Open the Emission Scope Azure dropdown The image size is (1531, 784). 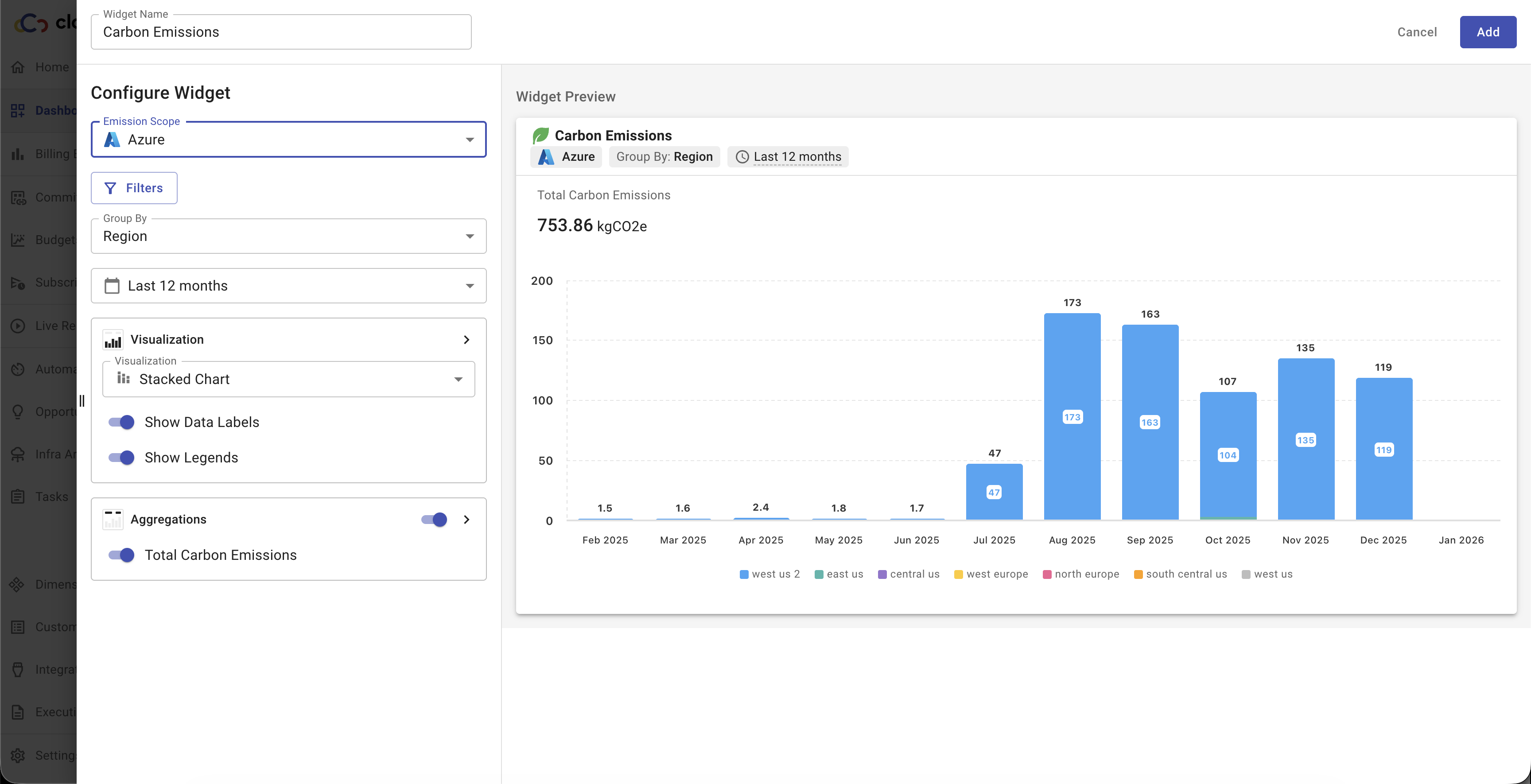pyautogui.click(x=288, y=140)
